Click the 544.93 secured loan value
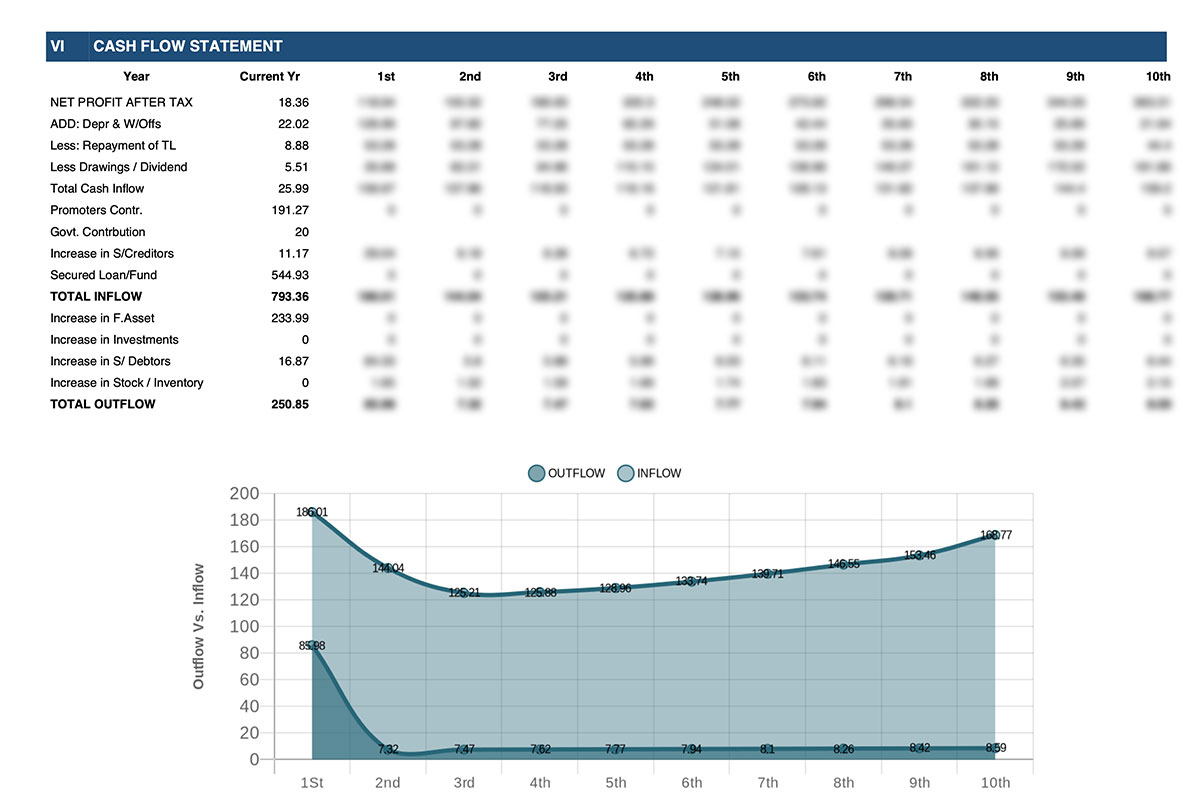Image resolution: width=1200 pixels, height=800 pixels. tap(290, 275)
